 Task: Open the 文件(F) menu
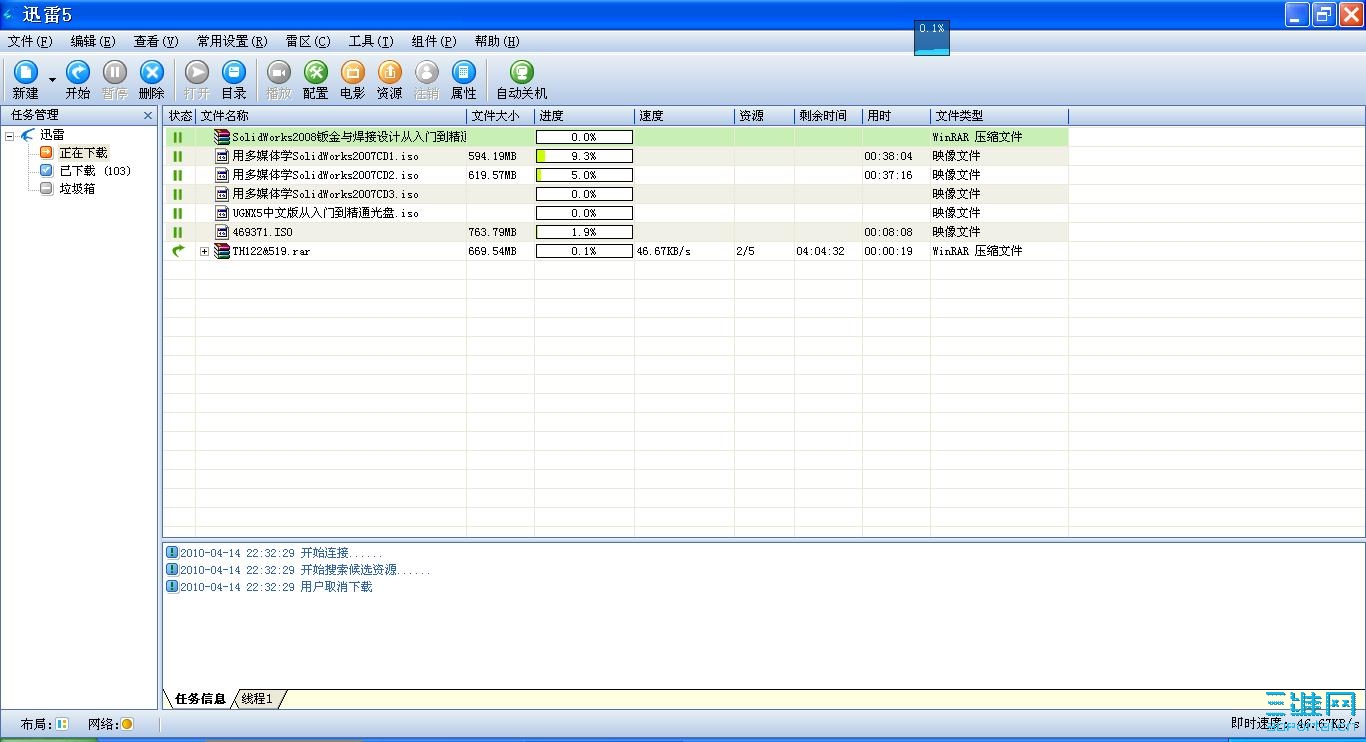click(30, 41)
